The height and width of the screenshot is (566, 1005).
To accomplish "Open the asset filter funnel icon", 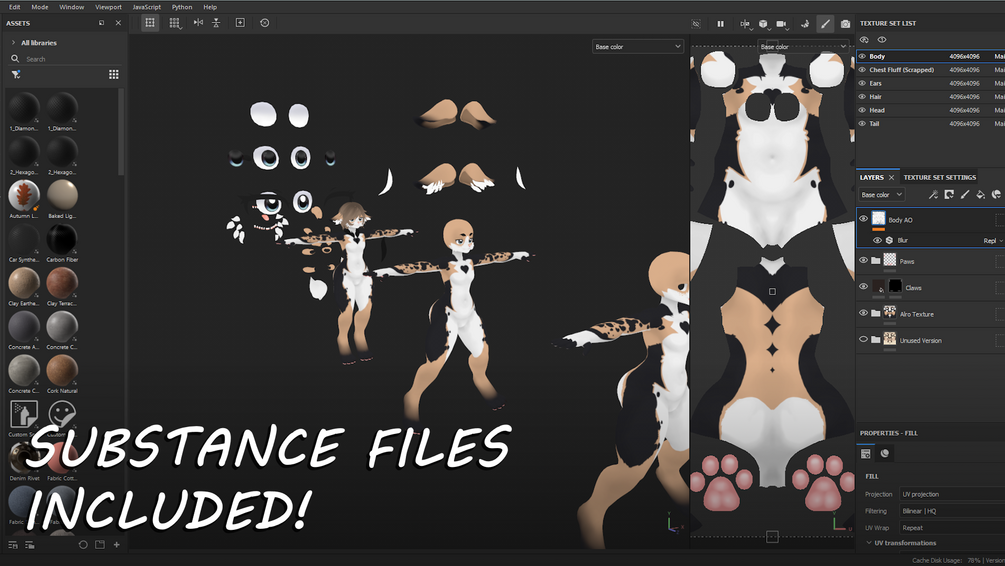I will [x=16, y=74].
